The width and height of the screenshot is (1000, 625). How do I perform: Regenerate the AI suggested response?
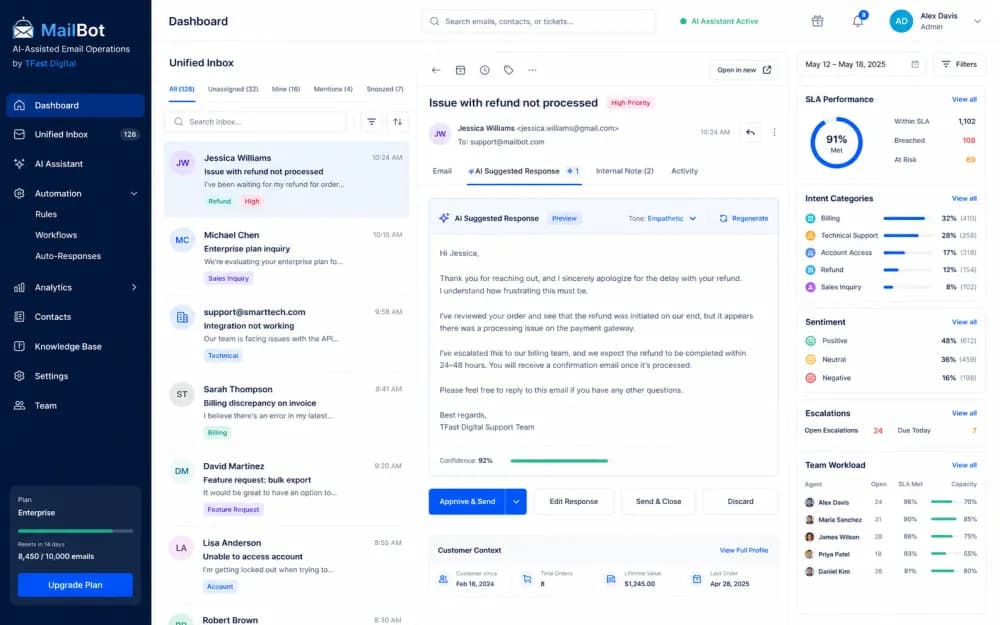click(x=744, y=218)
